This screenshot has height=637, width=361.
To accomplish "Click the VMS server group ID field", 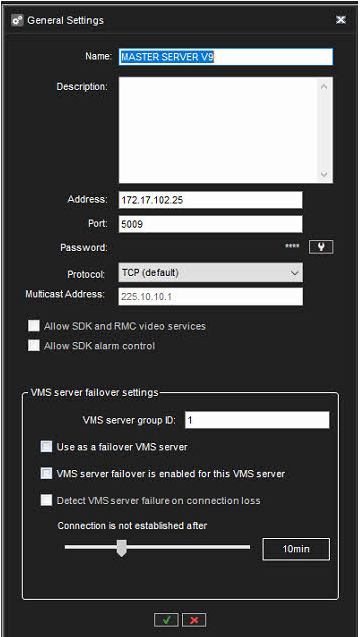I will (x=257, y=420).
